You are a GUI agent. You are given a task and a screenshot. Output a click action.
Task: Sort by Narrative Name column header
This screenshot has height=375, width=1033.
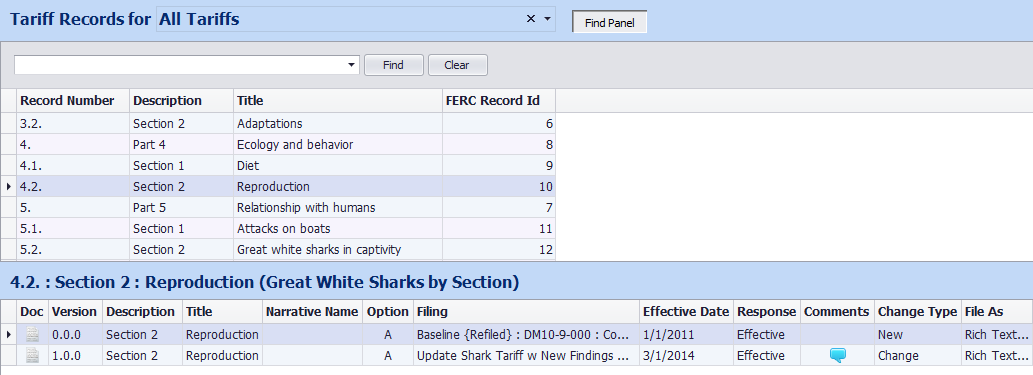pyautogui.click(x=312, y=312)
